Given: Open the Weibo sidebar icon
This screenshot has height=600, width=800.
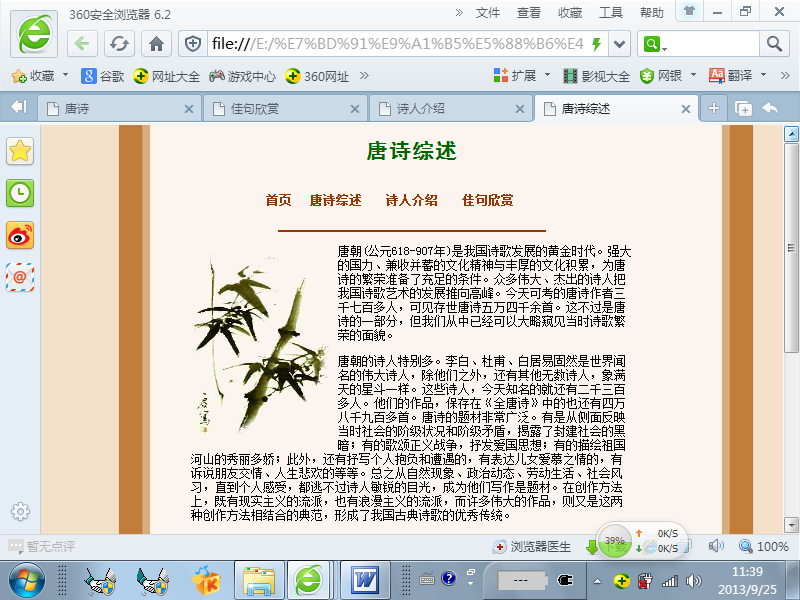Looking at the screenshot, I should 20,235.
